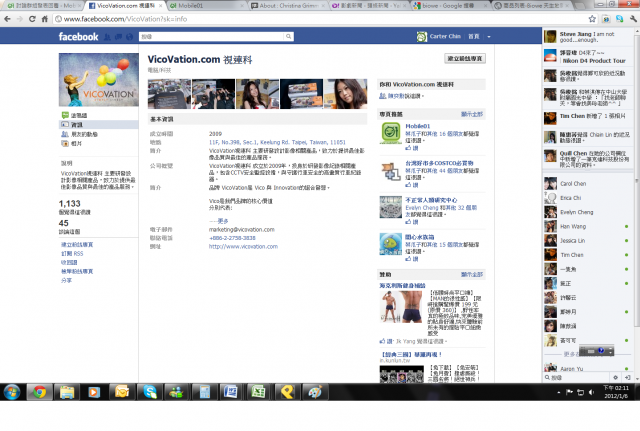Open Word from the taskbar
Image resolution: width=640 pixels, height=431 pixels.
(x=231, y=392)
